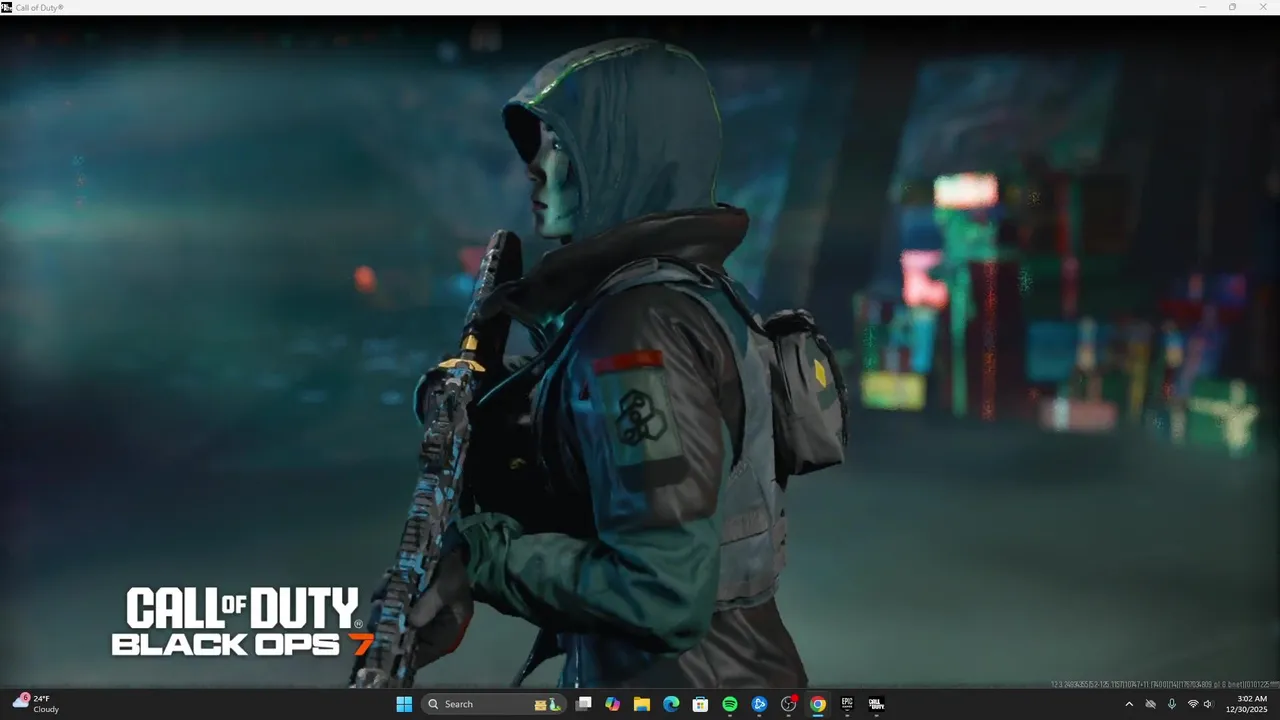1280x720 pixels.
Task: Expand the hidden system tray icons
Action: [x=1129, y=704]
